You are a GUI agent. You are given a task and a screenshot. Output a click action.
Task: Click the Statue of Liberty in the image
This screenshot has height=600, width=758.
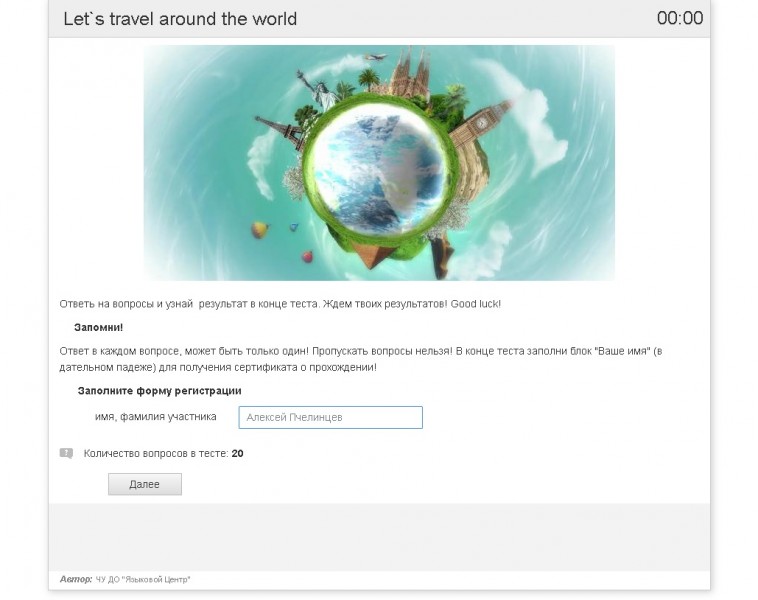(x=319, y=90)
